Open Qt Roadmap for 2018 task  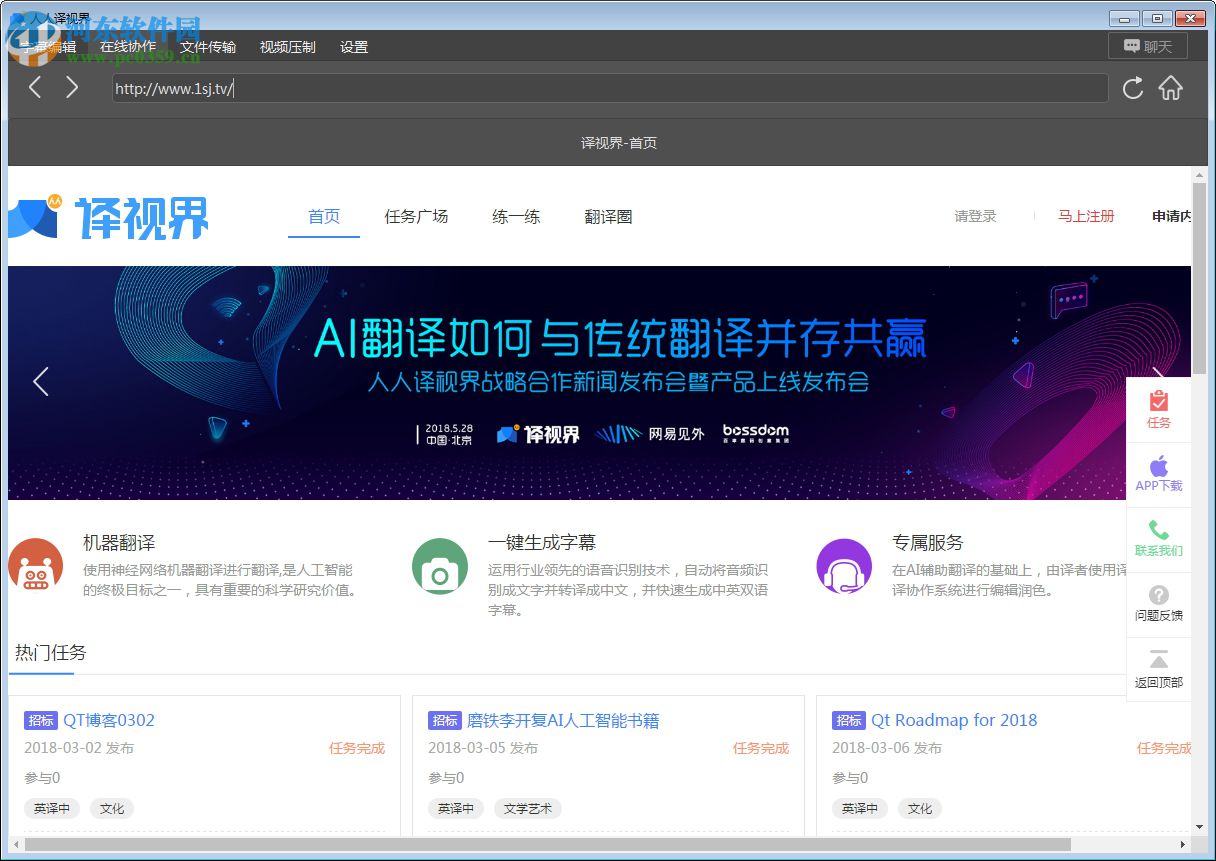[x=954, y=720]
